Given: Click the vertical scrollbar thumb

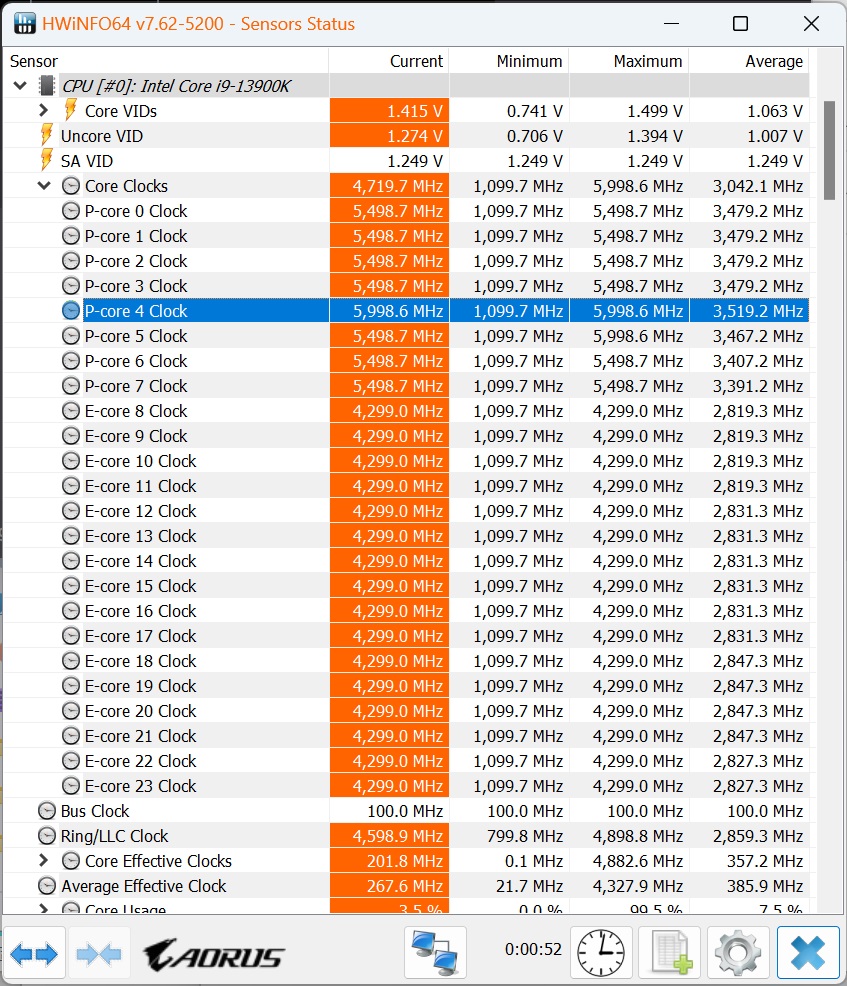Looking at the screenshot, I should [829, 150].
